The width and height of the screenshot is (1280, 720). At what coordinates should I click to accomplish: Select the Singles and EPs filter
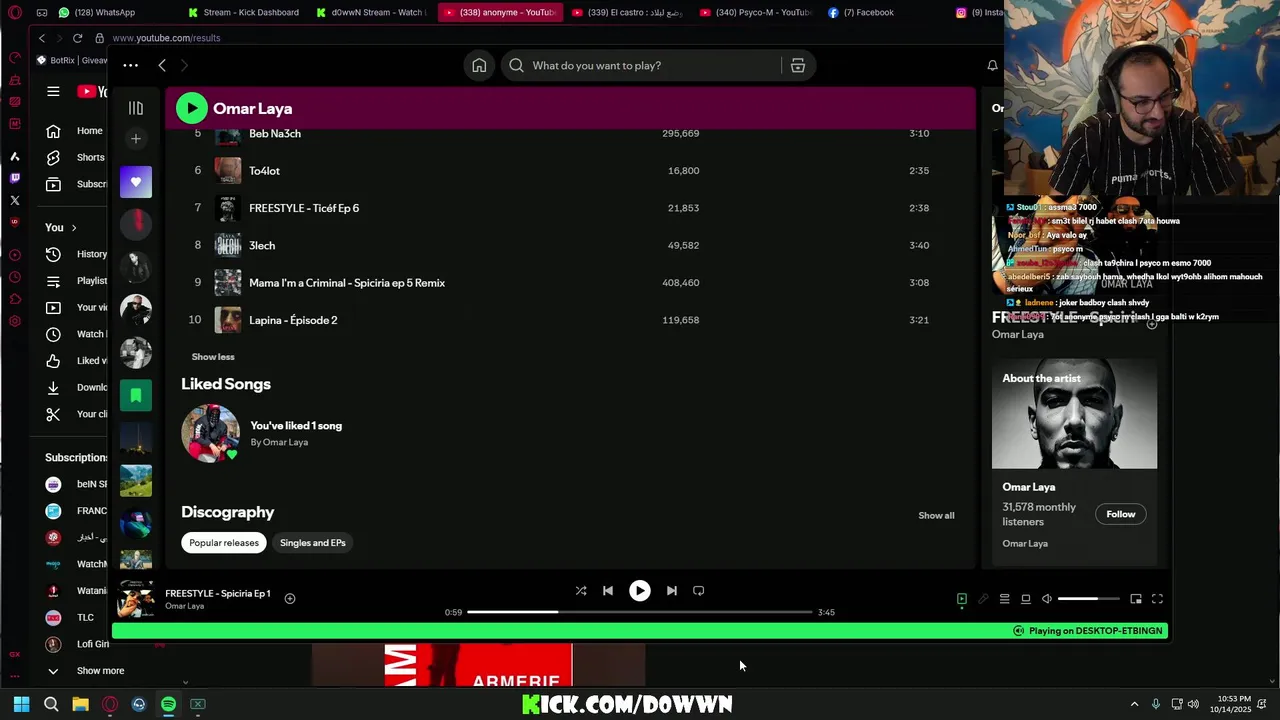point(313,543)
